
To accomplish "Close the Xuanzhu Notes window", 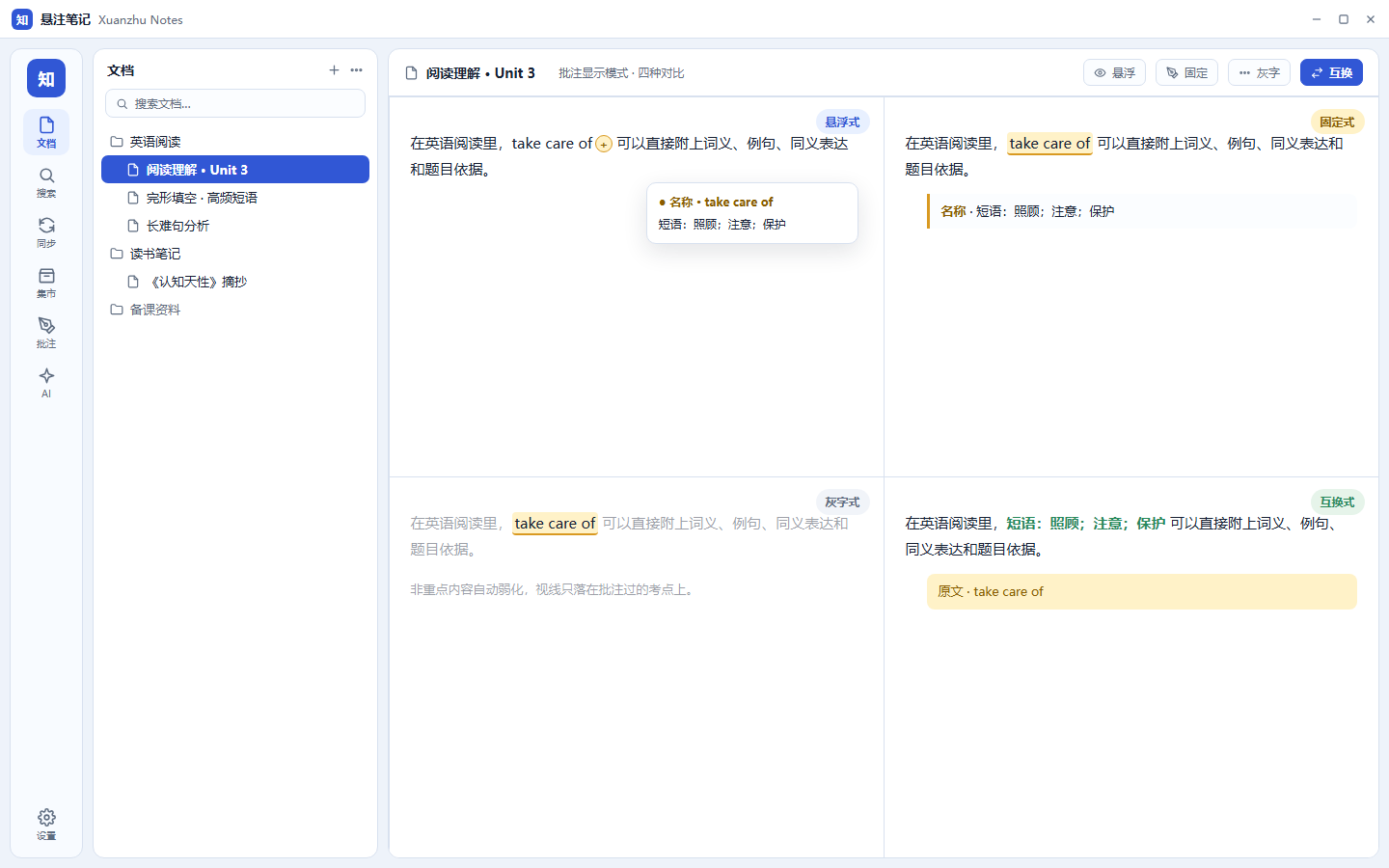I will (1371, 19).
